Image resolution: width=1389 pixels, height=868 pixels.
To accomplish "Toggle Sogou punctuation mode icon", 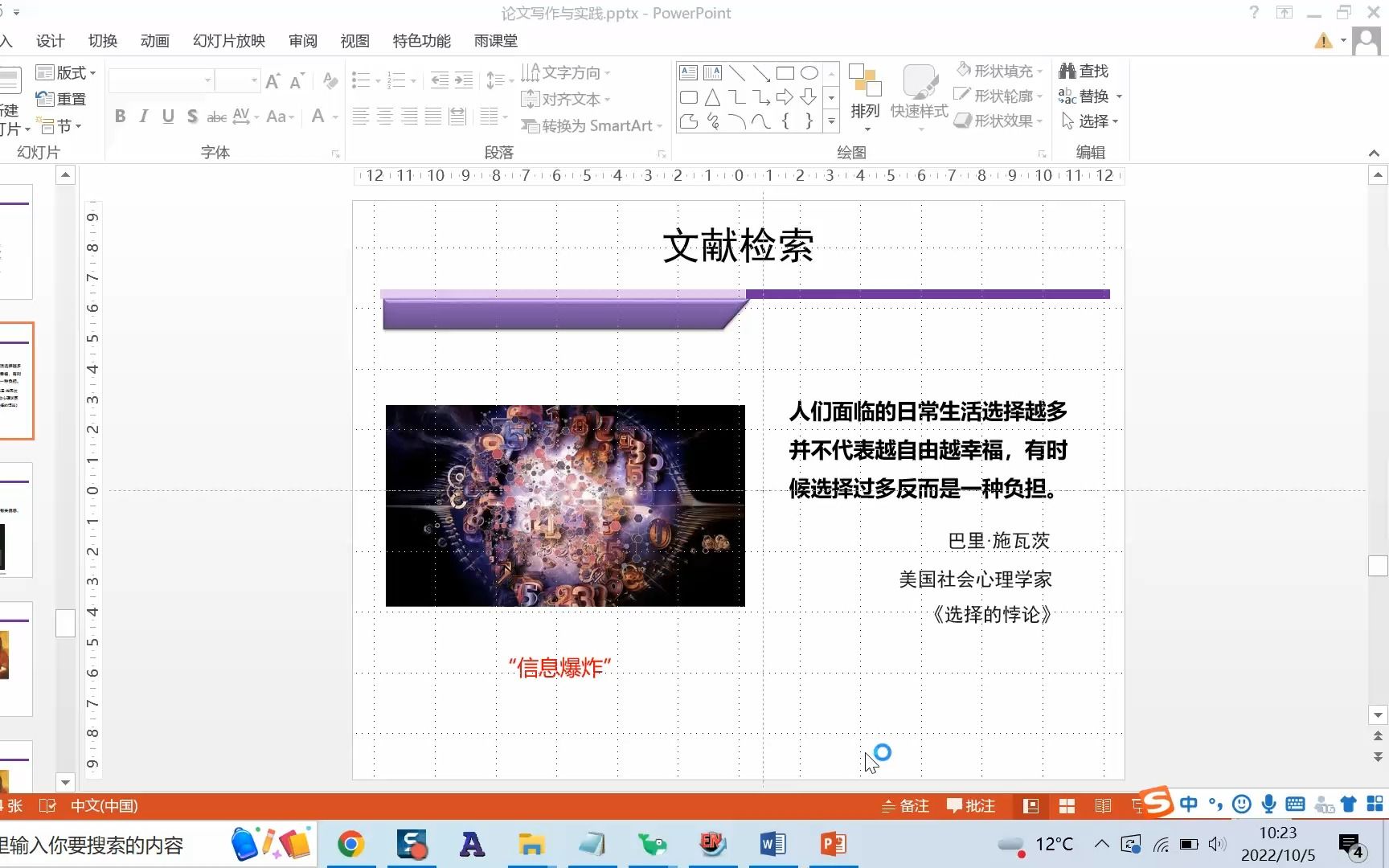I will 1215,804.
